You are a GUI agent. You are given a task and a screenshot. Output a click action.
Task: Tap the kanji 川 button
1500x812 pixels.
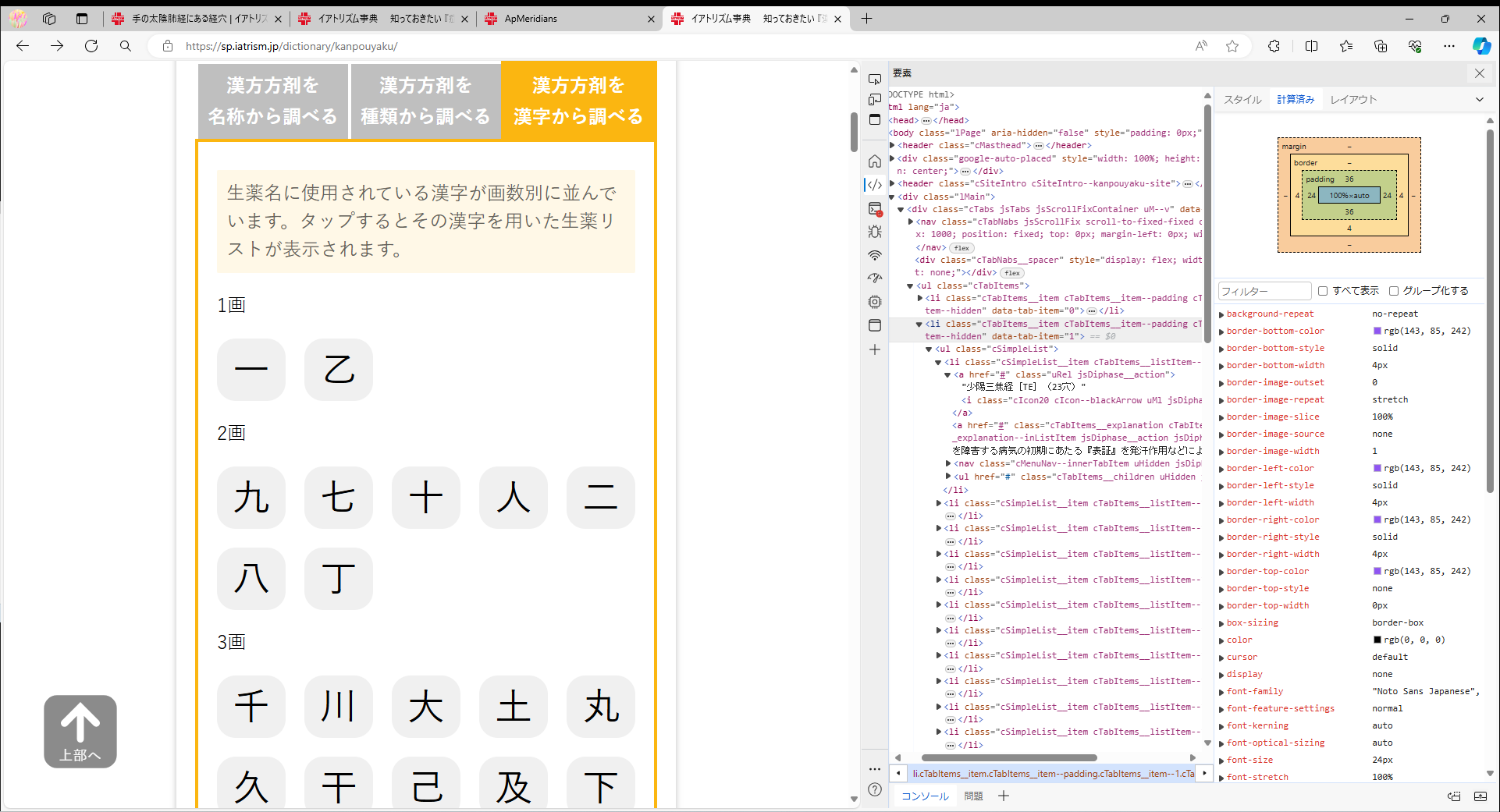tap(339, 706)
